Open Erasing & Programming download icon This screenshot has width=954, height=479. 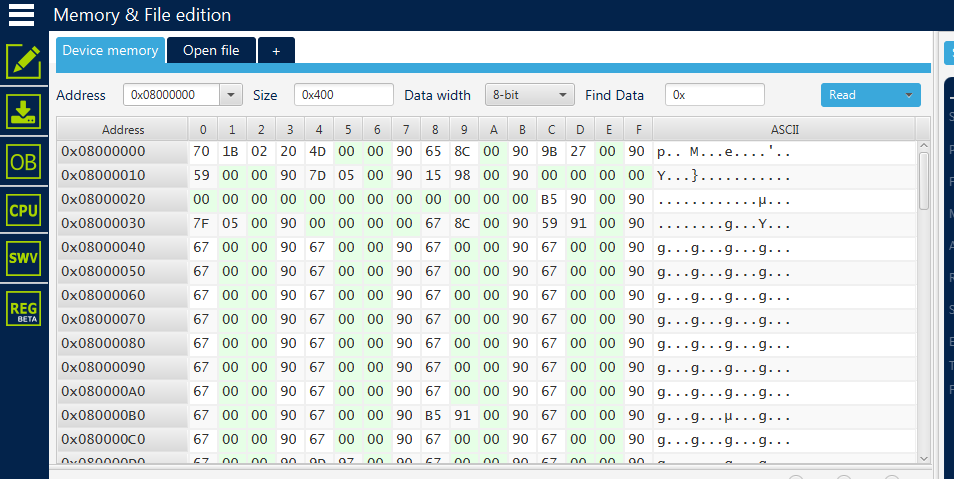[24, 111]
